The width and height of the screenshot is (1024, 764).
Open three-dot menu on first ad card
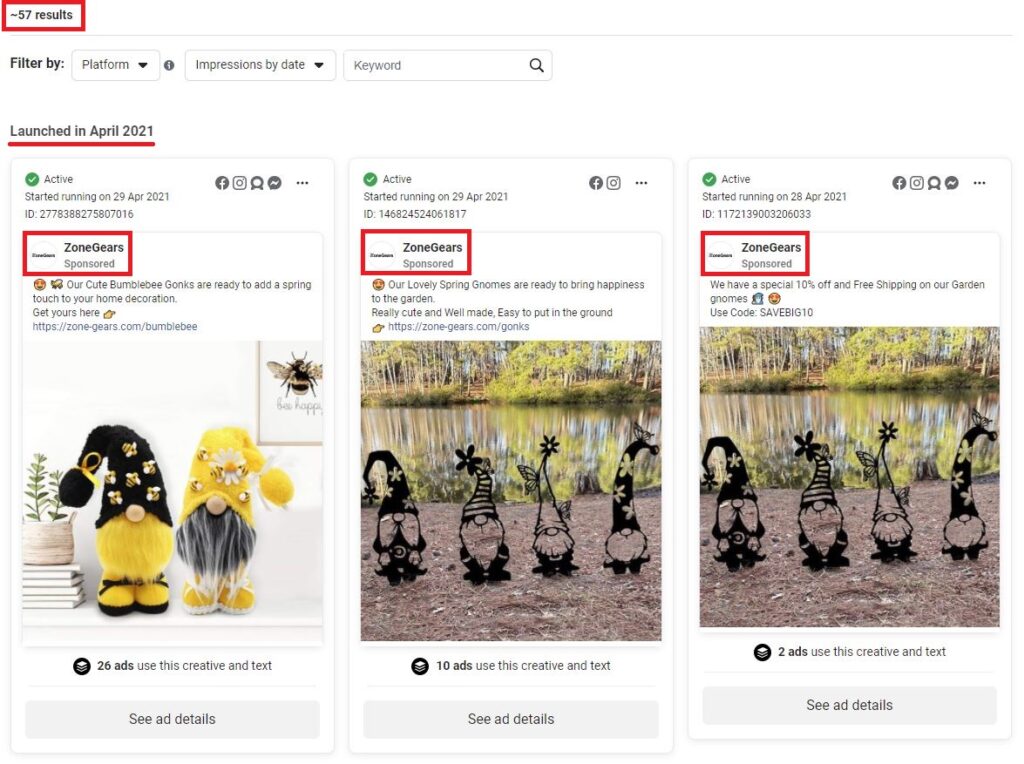302,183
